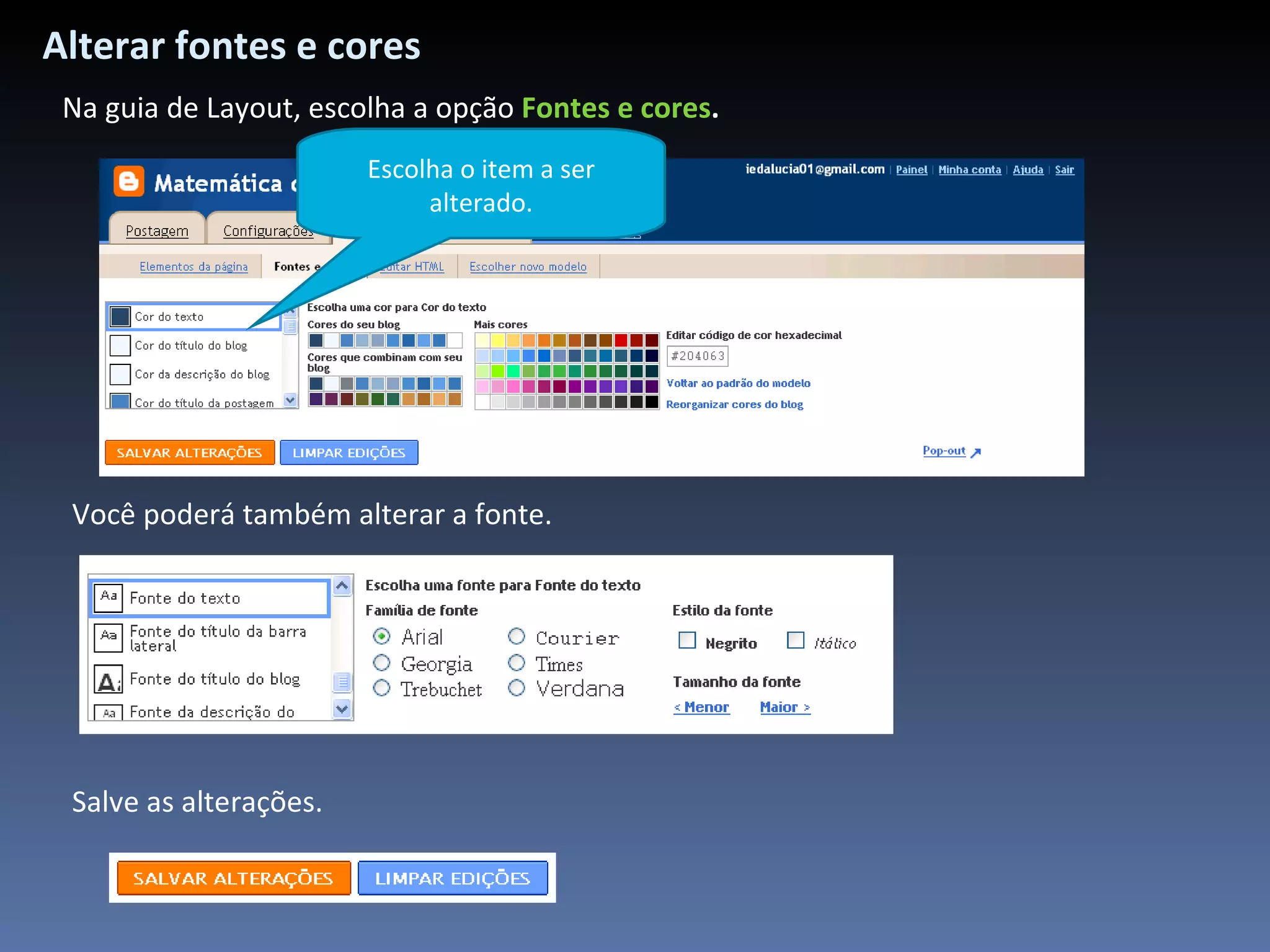This screenshot has height=952, width=1270.
Task: Enable the Negrito checkbox
Action: coord(687,640)
